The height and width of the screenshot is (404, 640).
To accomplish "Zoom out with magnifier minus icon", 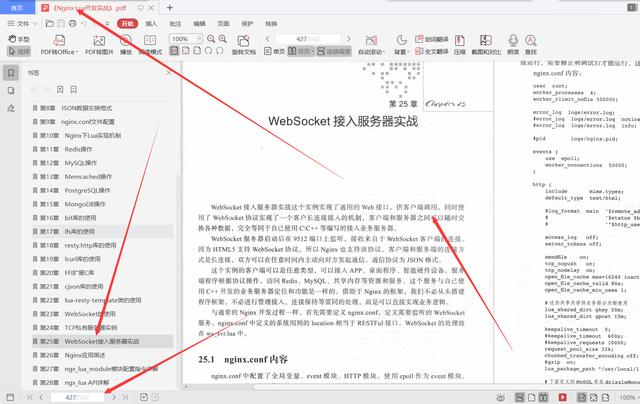I will tap(211, 39).
